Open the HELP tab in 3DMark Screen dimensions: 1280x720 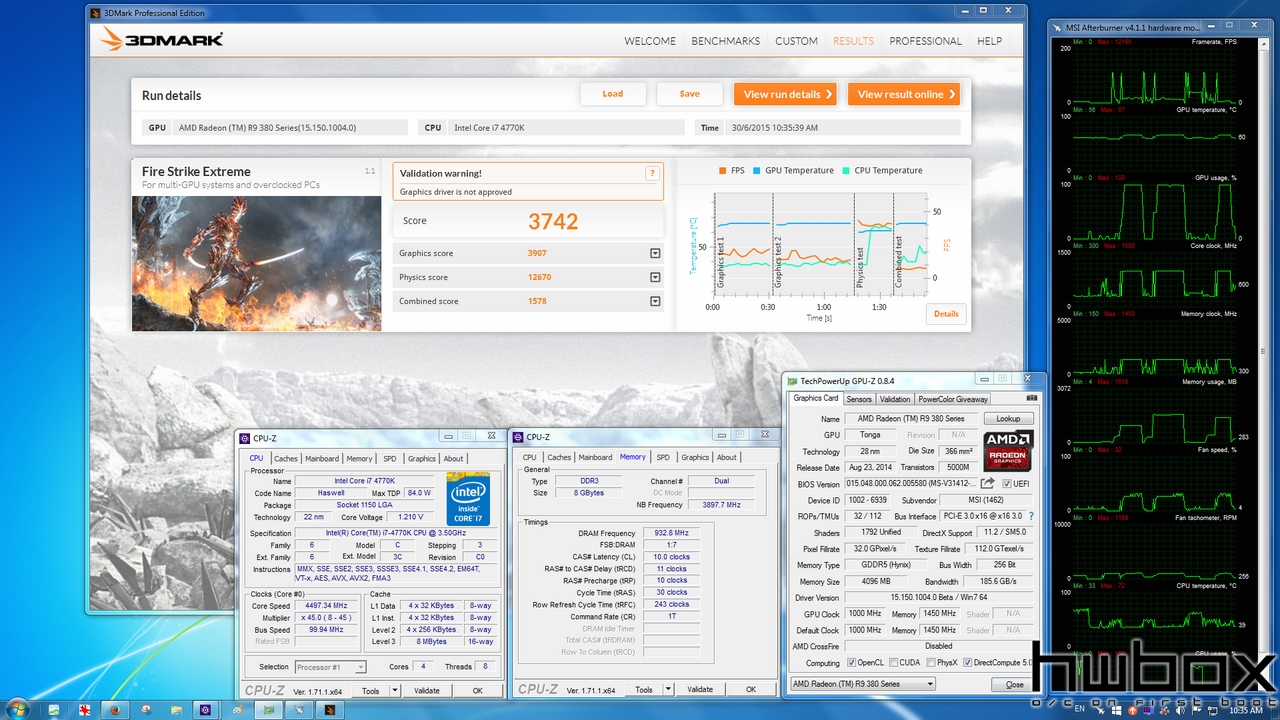(989, 41)
